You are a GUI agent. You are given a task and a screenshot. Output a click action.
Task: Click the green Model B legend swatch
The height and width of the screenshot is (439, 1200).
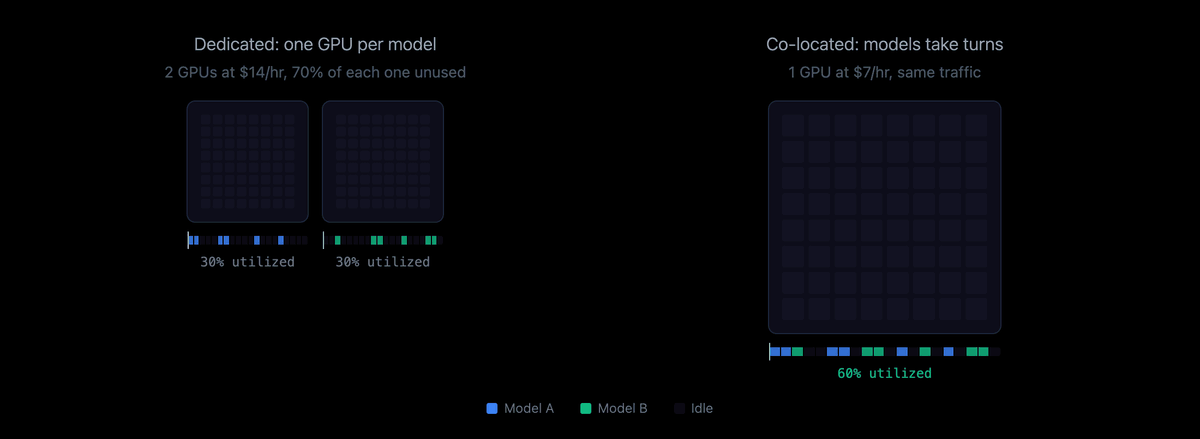click(x=586, y=408)
